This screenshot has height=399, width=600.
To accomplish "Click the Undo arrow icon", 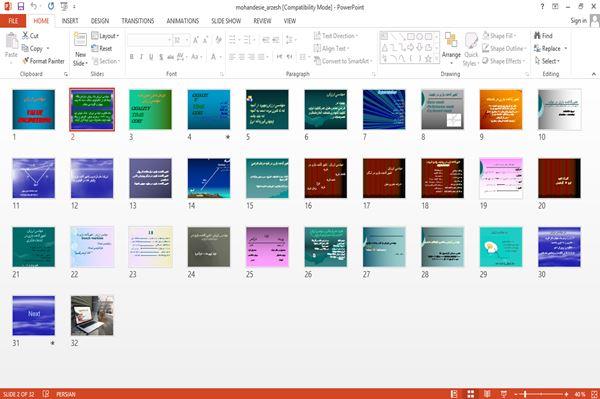I will [x=34, y=6].
